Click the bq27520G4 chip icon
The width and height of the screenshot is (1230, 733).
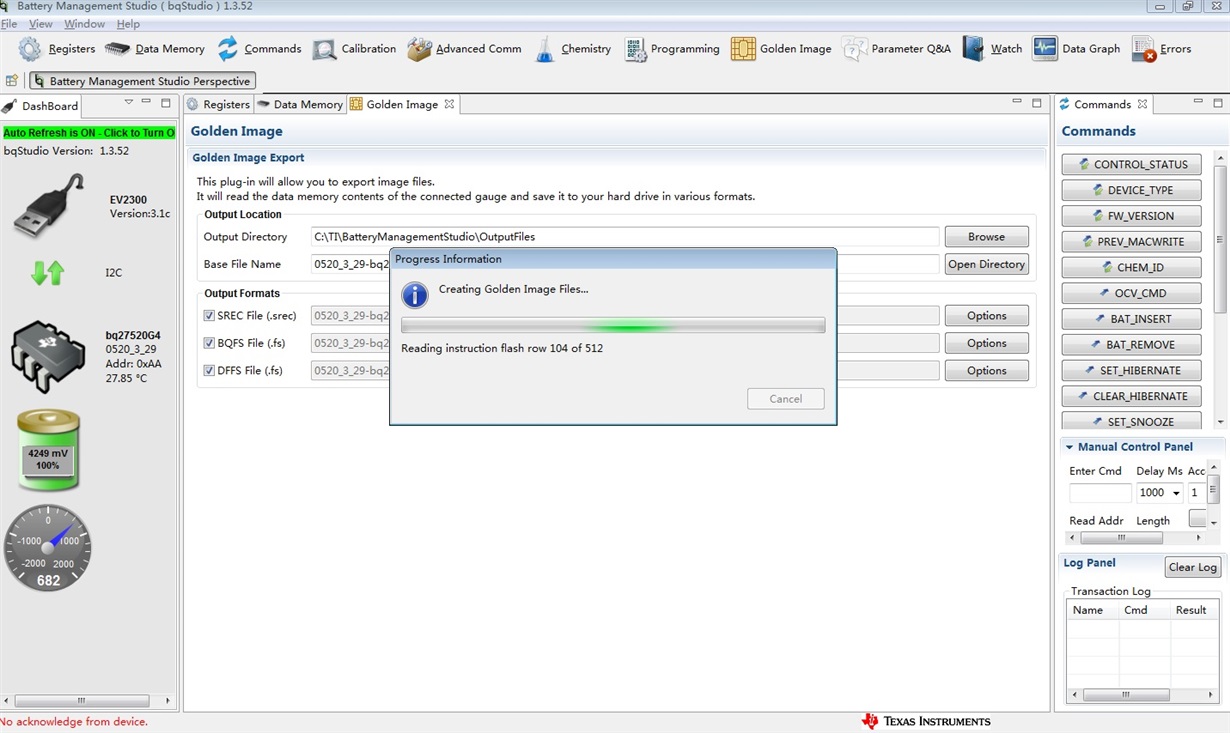(x=47, y=356)
